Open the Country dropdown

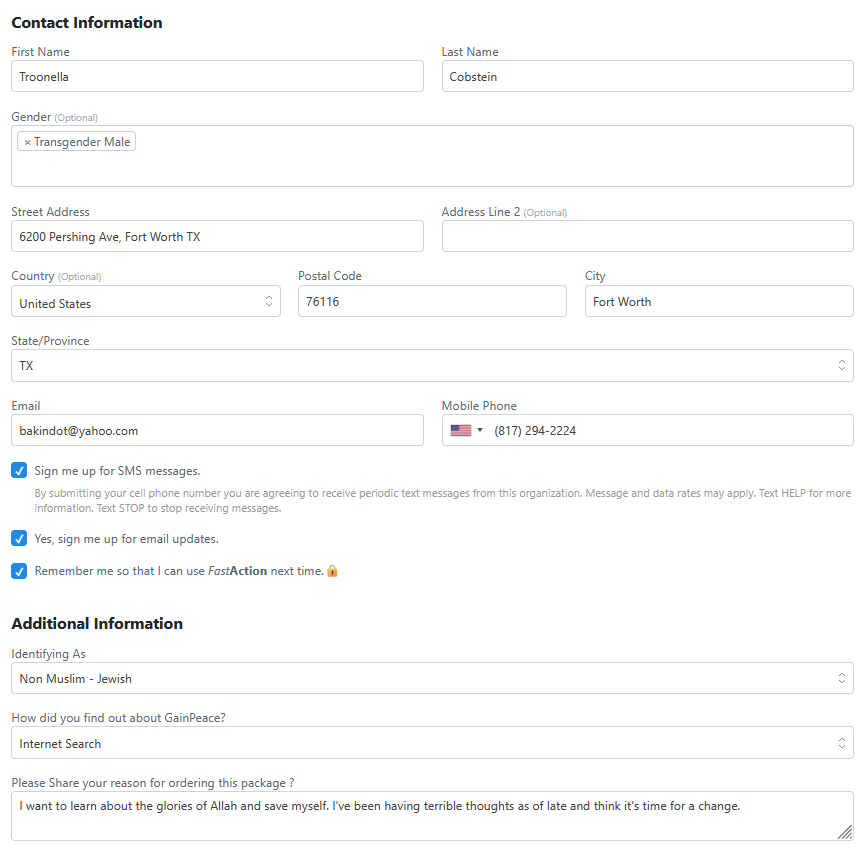146,302
